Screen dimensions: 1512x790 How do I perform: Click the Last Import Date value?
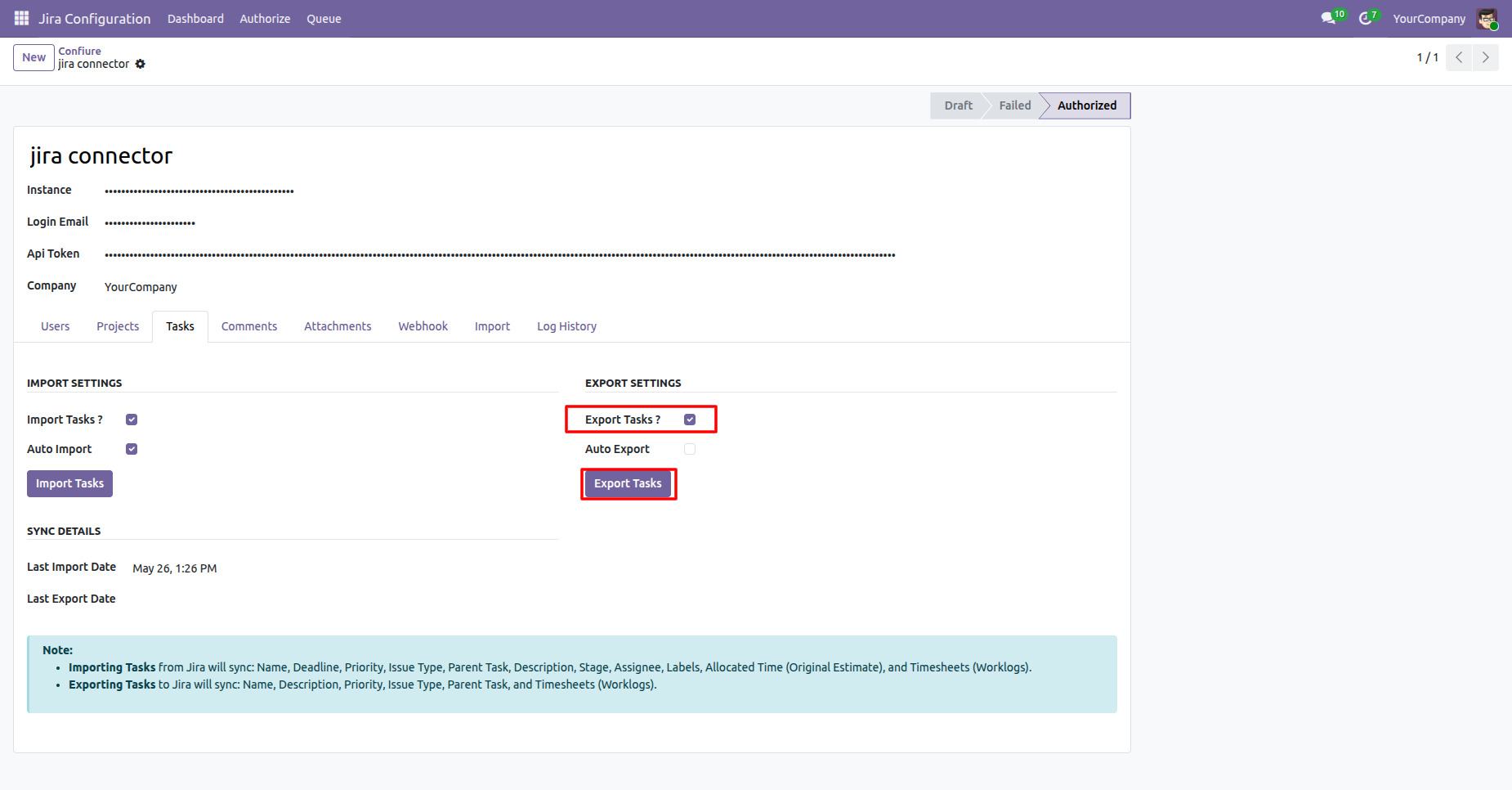pyautogui.click(x=175, y=568)
